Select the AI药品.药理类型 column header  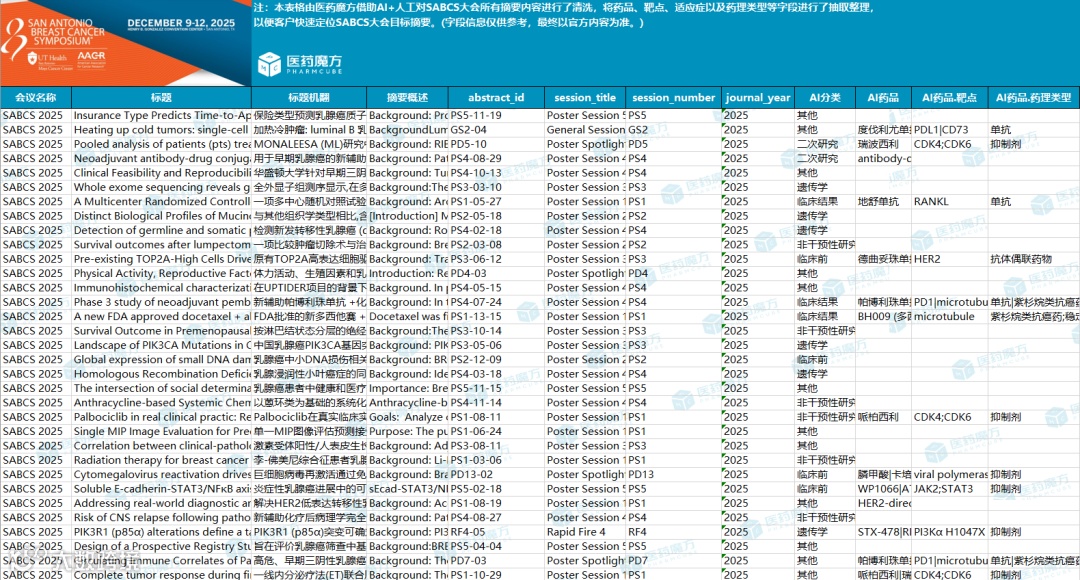tap(1033, 97)
